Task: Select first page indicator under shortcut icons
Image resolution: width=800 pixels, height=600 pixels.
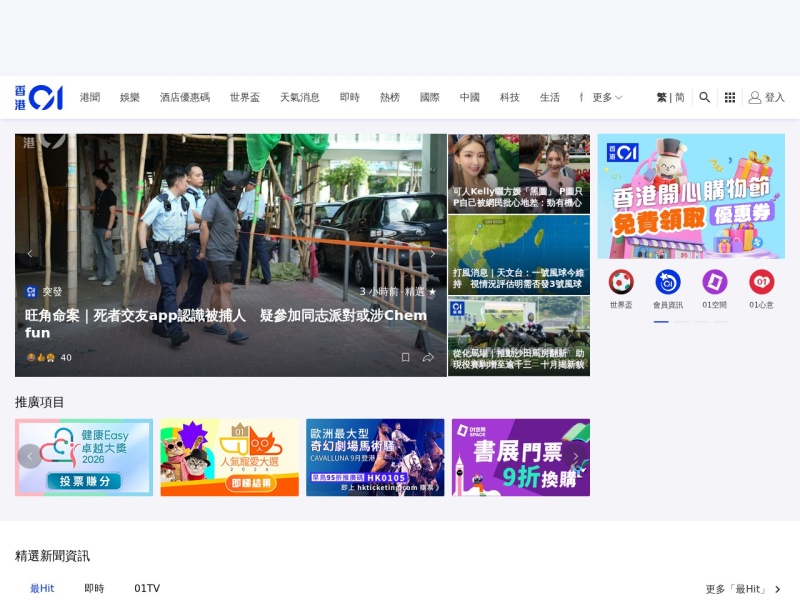Action: [x=661, y=321]
